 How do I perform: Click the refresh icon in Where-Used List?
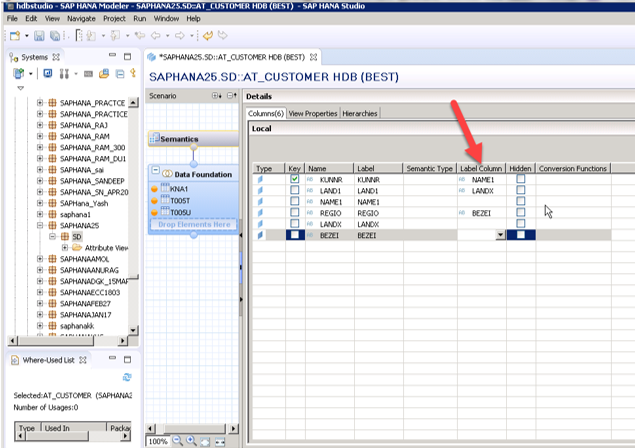click(127, 377)
